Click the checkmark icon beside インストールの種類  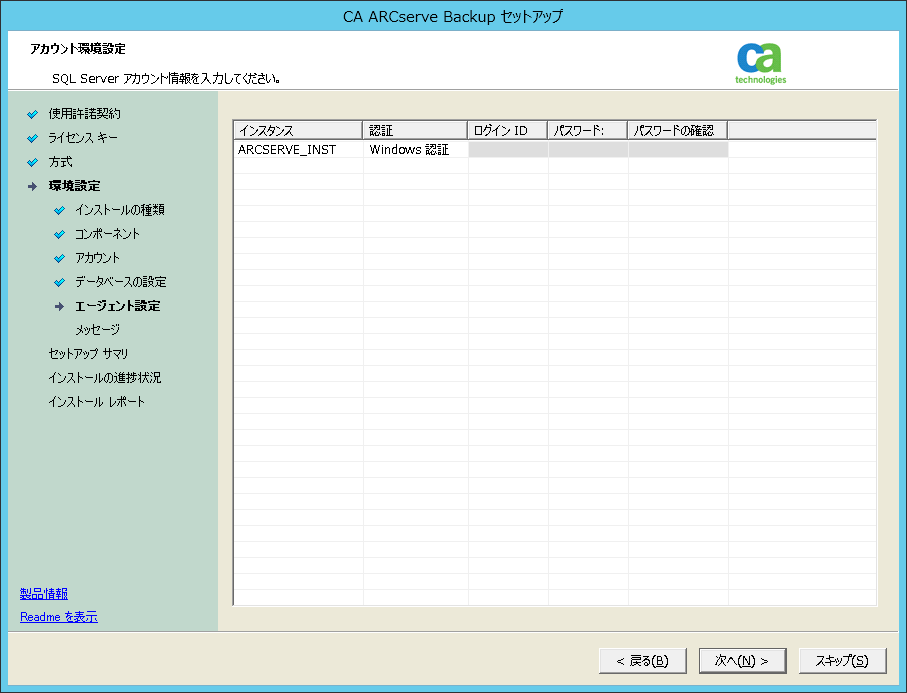click(59, 210)
